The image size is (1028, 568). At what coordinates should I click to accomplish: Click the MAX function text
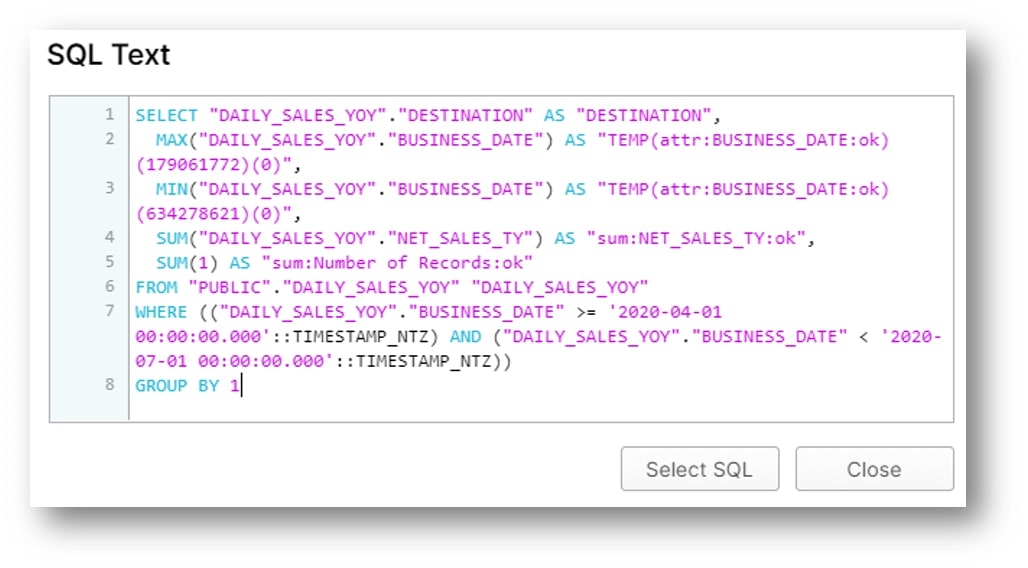(172, 140)
